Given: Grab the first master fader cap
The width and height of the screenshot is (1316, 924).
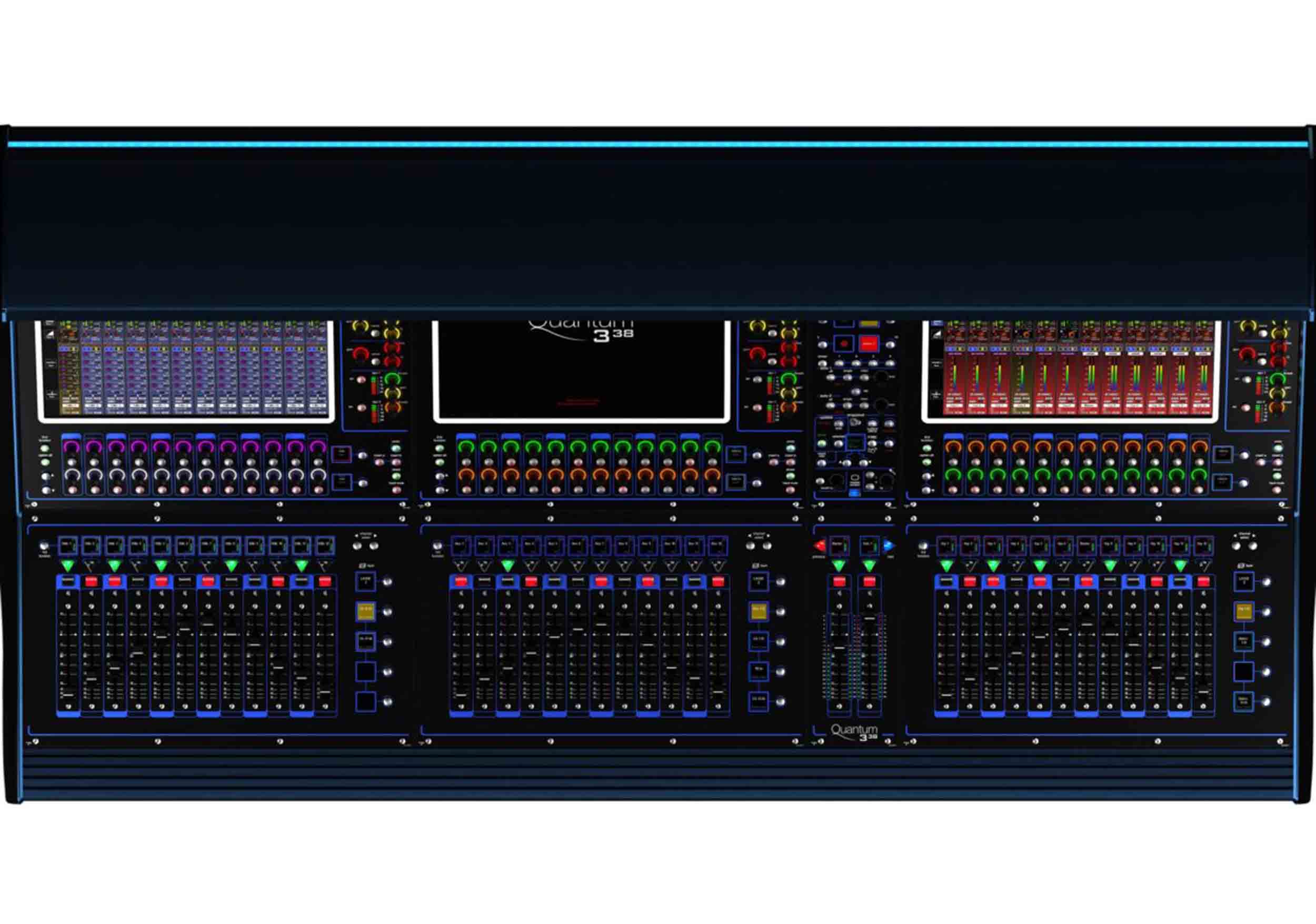Looking at the screenshot, I should point(839,649).
